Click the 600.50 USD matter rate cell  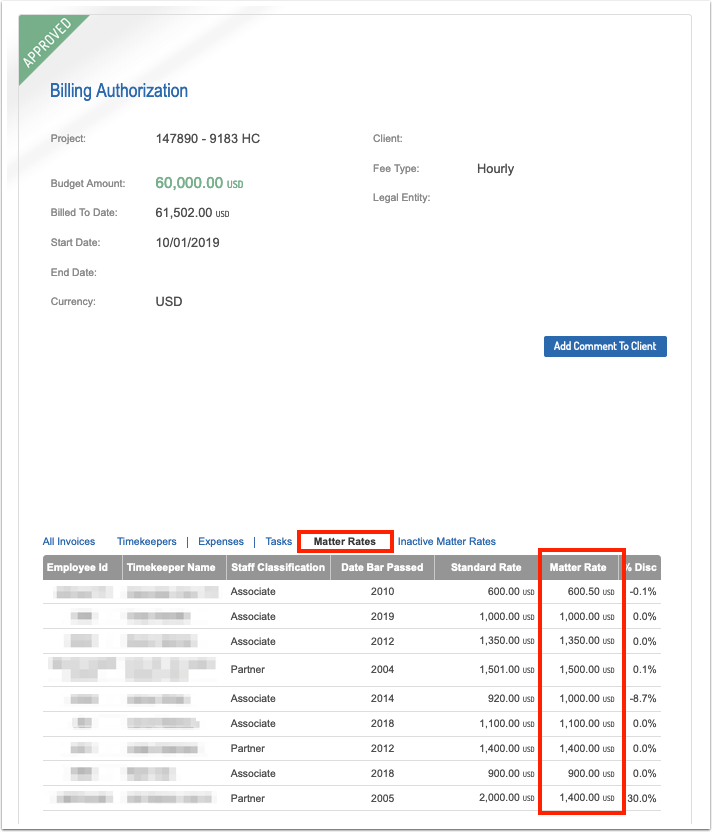[x=591, y=591]
